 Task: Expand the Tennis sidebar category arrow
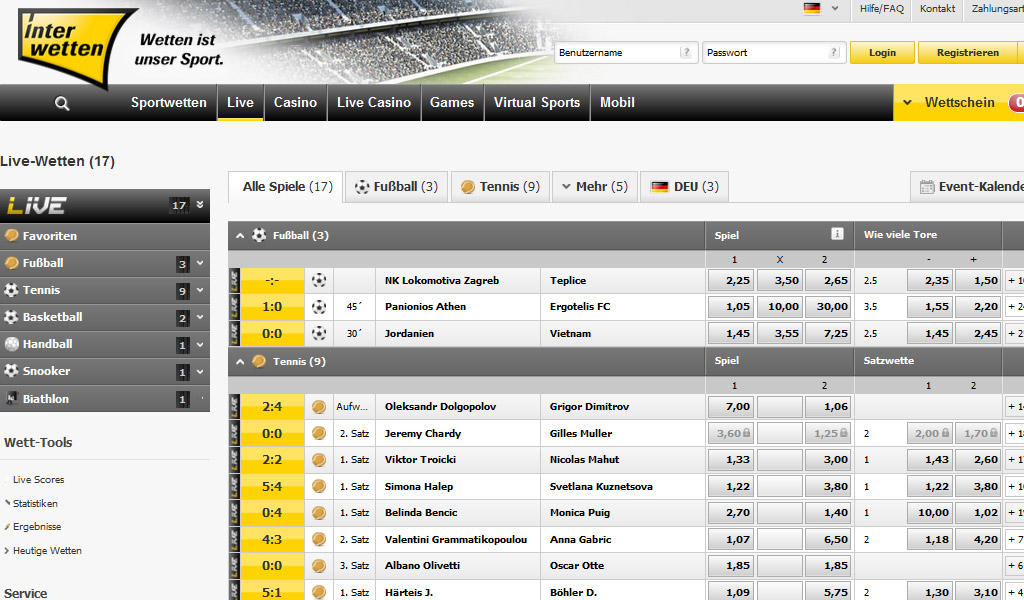(x=200, y=290)
